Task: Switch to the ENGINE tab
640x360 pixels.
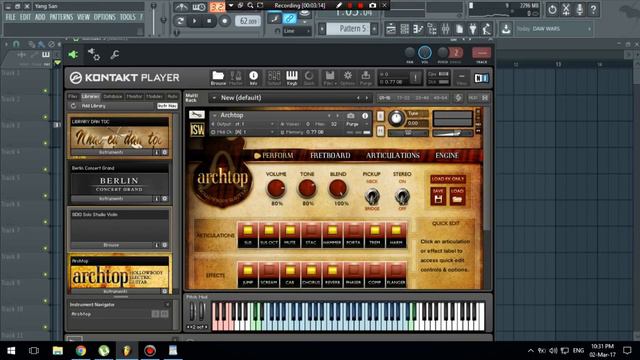Action: coord(447,156)
